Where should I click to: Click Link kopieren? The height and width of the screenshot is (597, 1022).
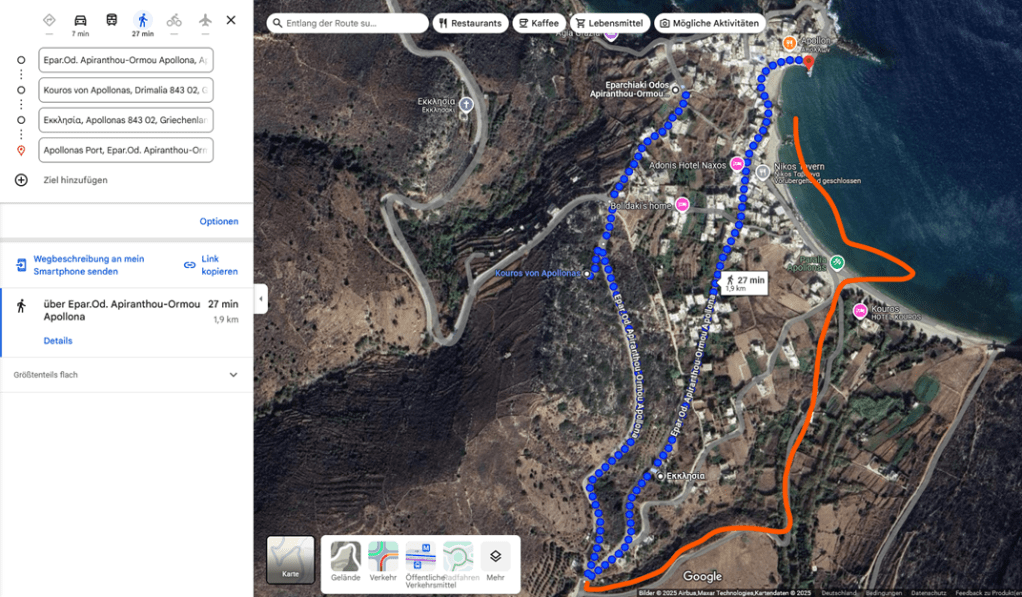[x=211, y=265]
